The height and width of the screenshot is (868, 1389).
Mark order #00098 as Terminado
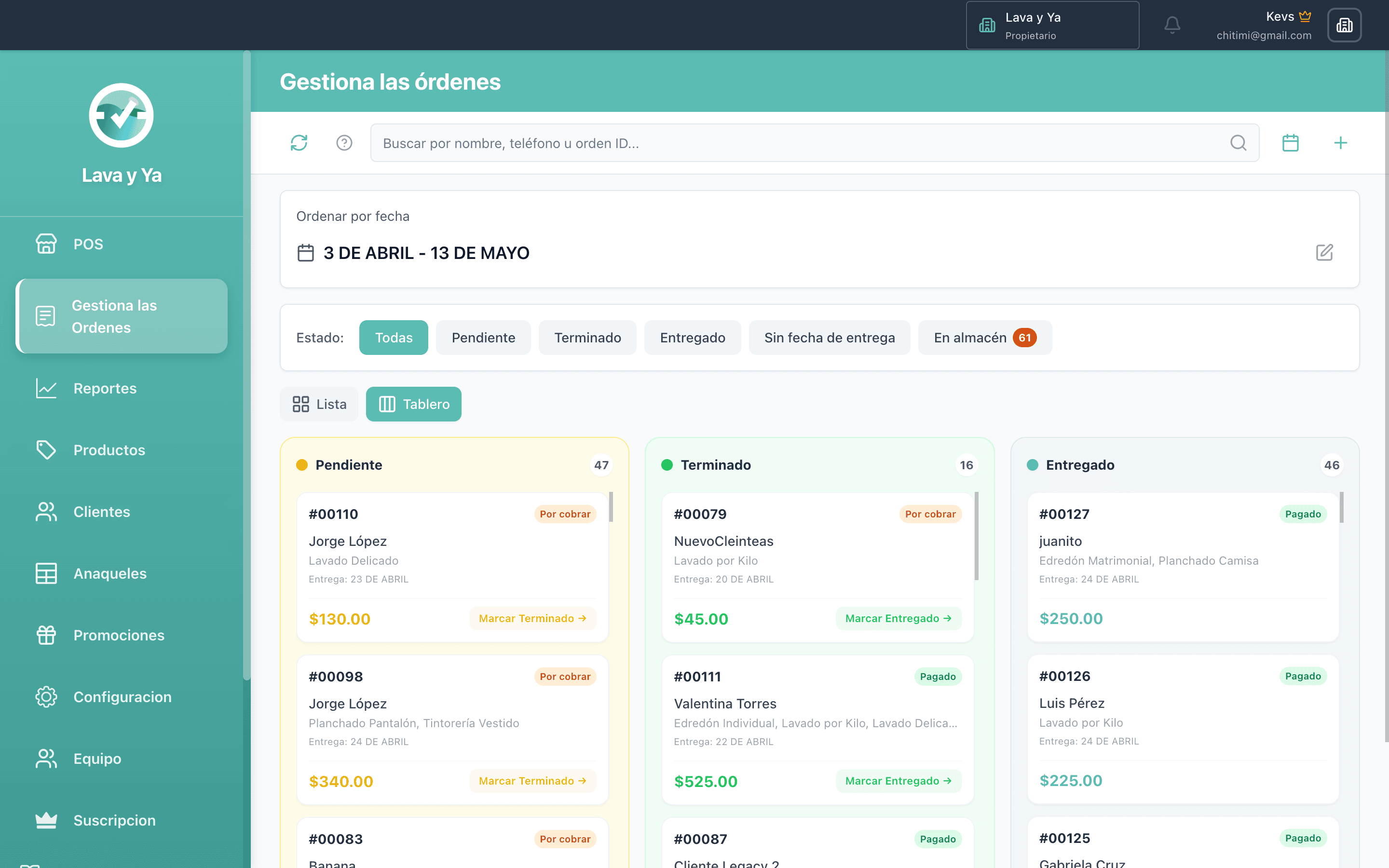(532, 781)
